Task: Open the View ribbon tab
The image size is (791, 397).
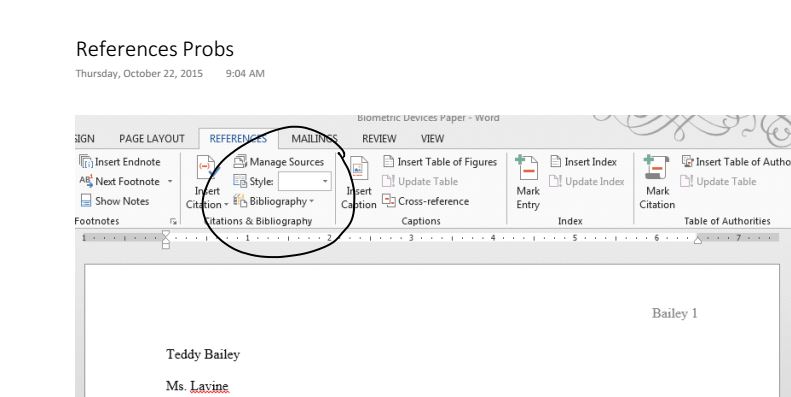Action: tap(432, 139)
